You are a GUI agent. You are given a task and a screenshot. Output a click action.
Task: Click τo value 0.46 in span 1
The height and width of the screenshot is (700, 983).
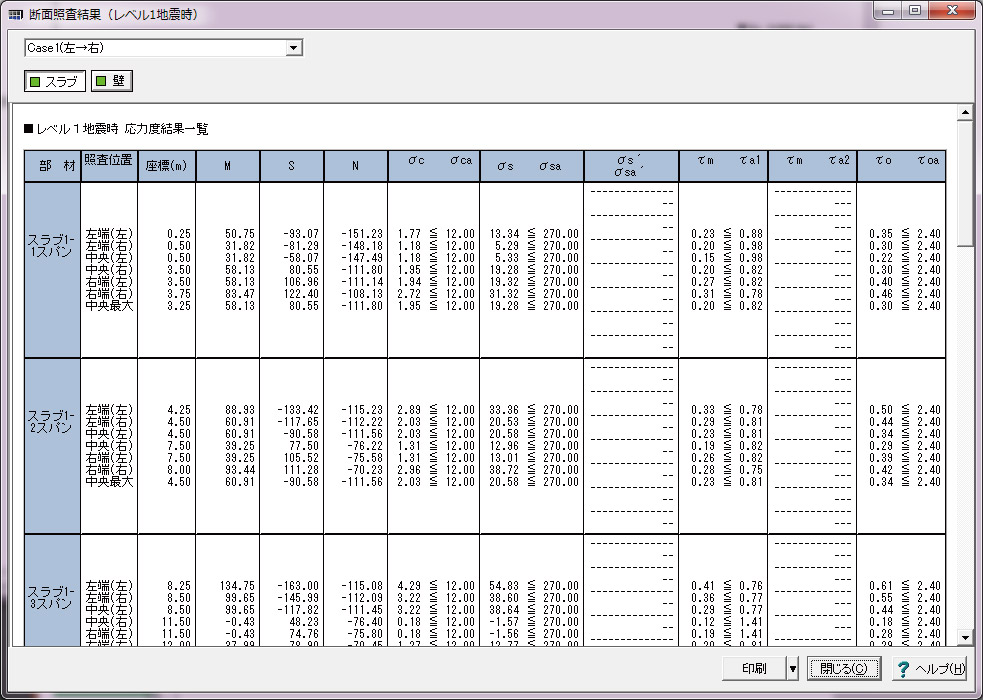pos(881,294)
